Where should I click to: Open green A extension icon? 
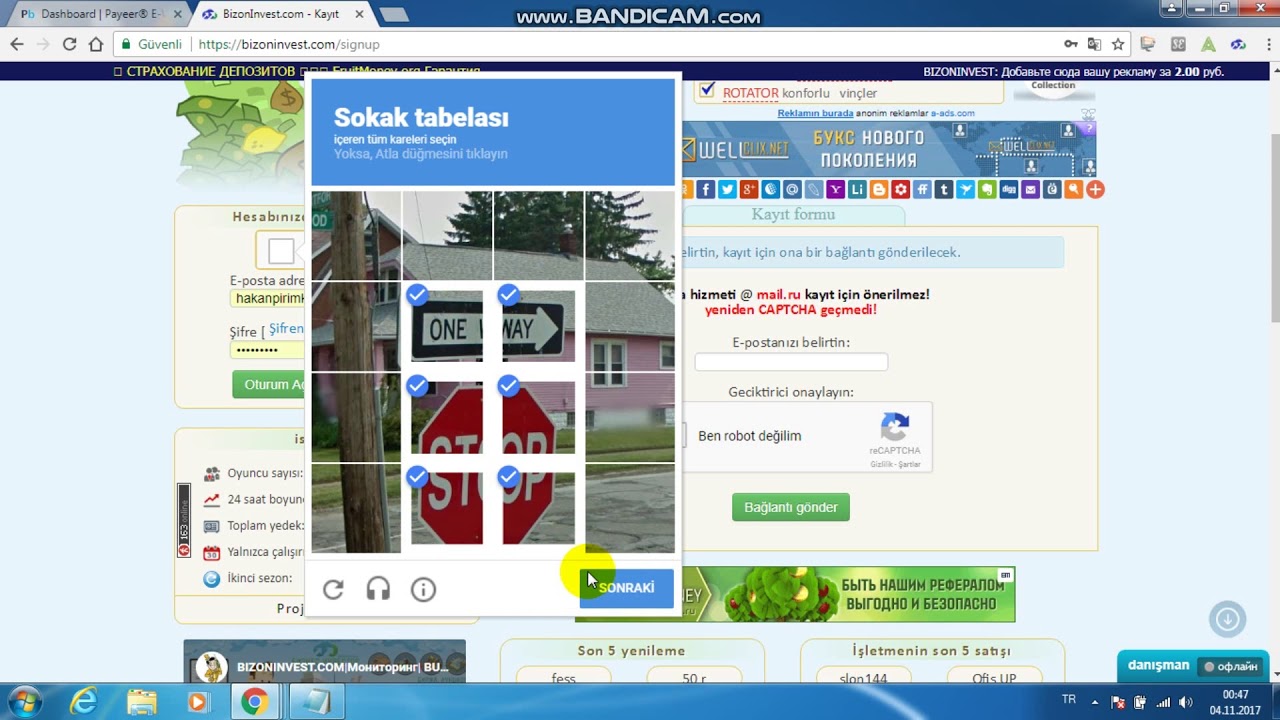(1208, 44)
